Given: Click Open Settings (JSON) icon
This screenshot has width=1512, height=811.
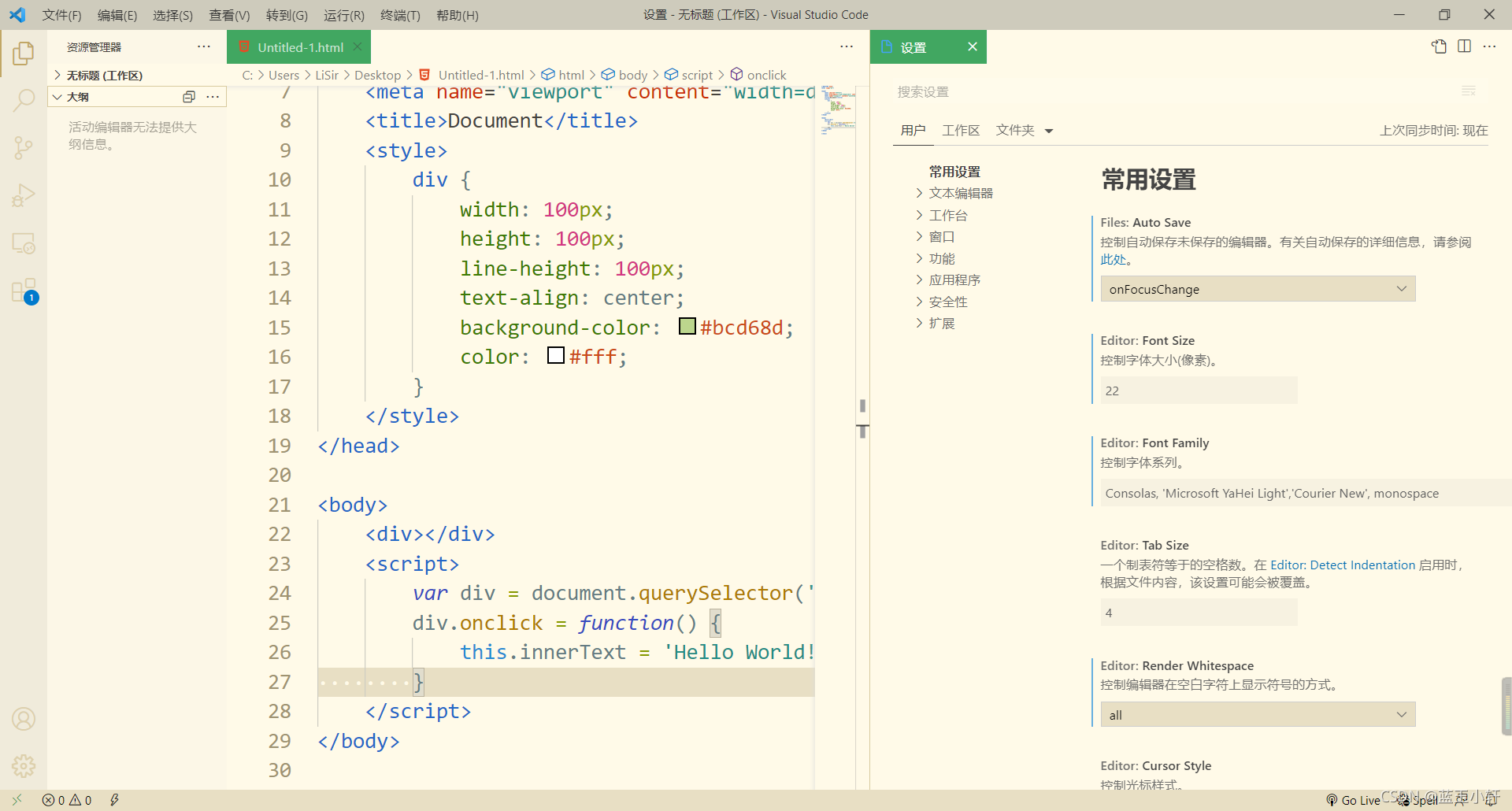Looking at the screenshot, I should [x=1439, y=46].
